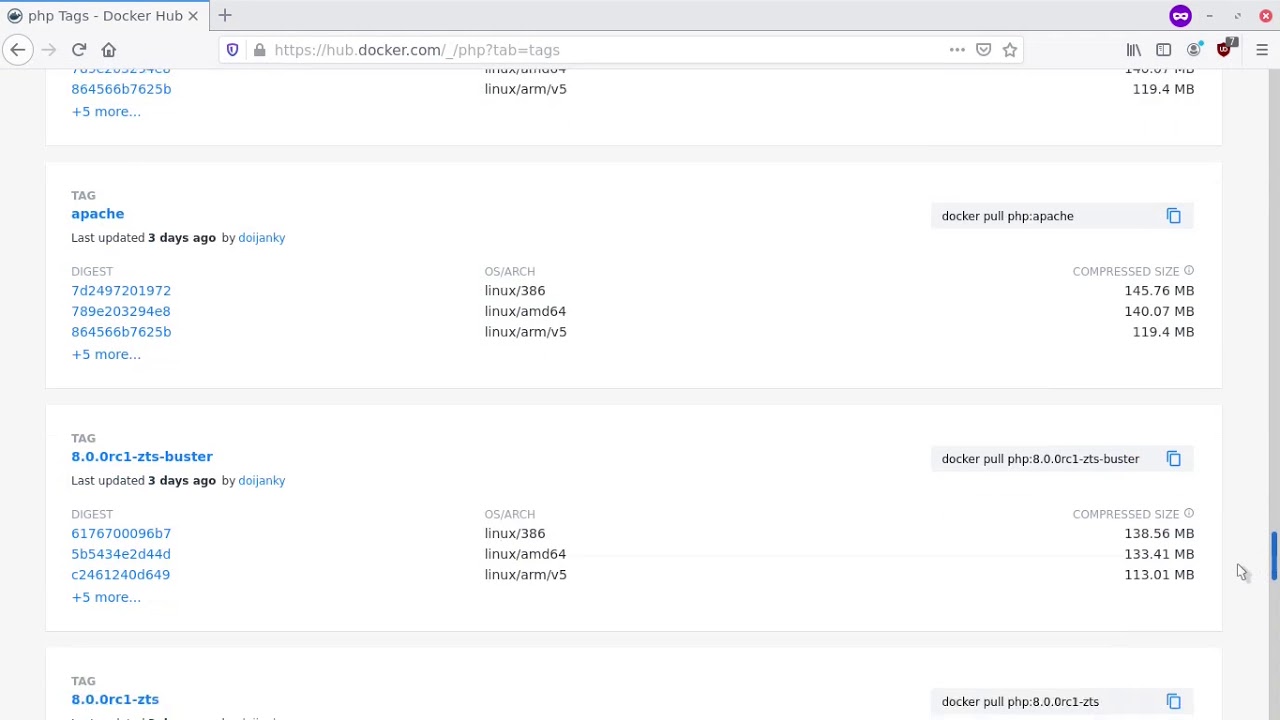Open the Firefox hamburger menu
Screen dimensions: 1280x720
coord(1262,50)
